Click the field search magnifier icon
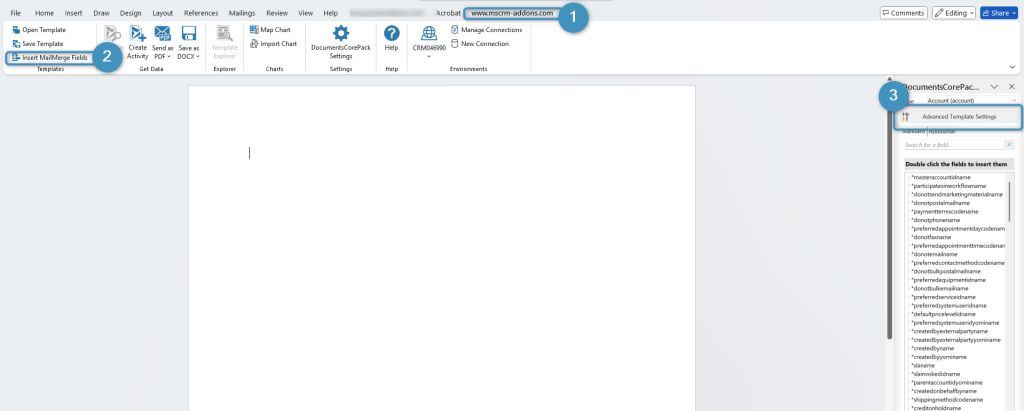Image resolution: width=1024 pixels, height=411 pixels. [1009, 145]
